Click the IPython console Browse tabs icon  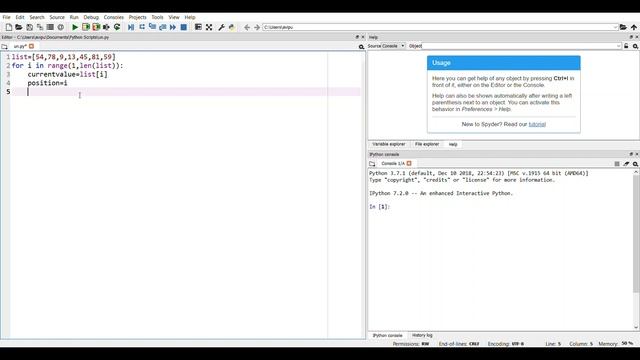(372, 164)
